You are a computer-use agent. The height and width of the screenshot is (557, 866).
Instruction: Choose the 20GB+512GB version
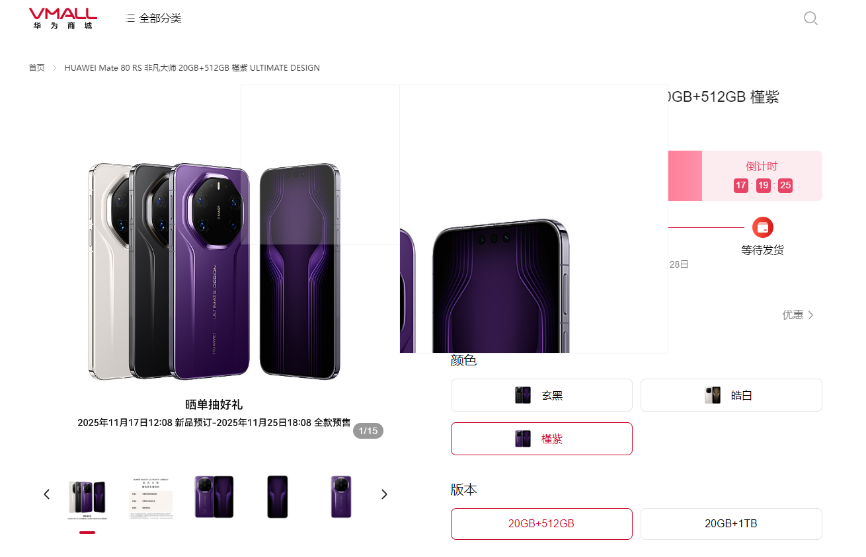point(541,523)
